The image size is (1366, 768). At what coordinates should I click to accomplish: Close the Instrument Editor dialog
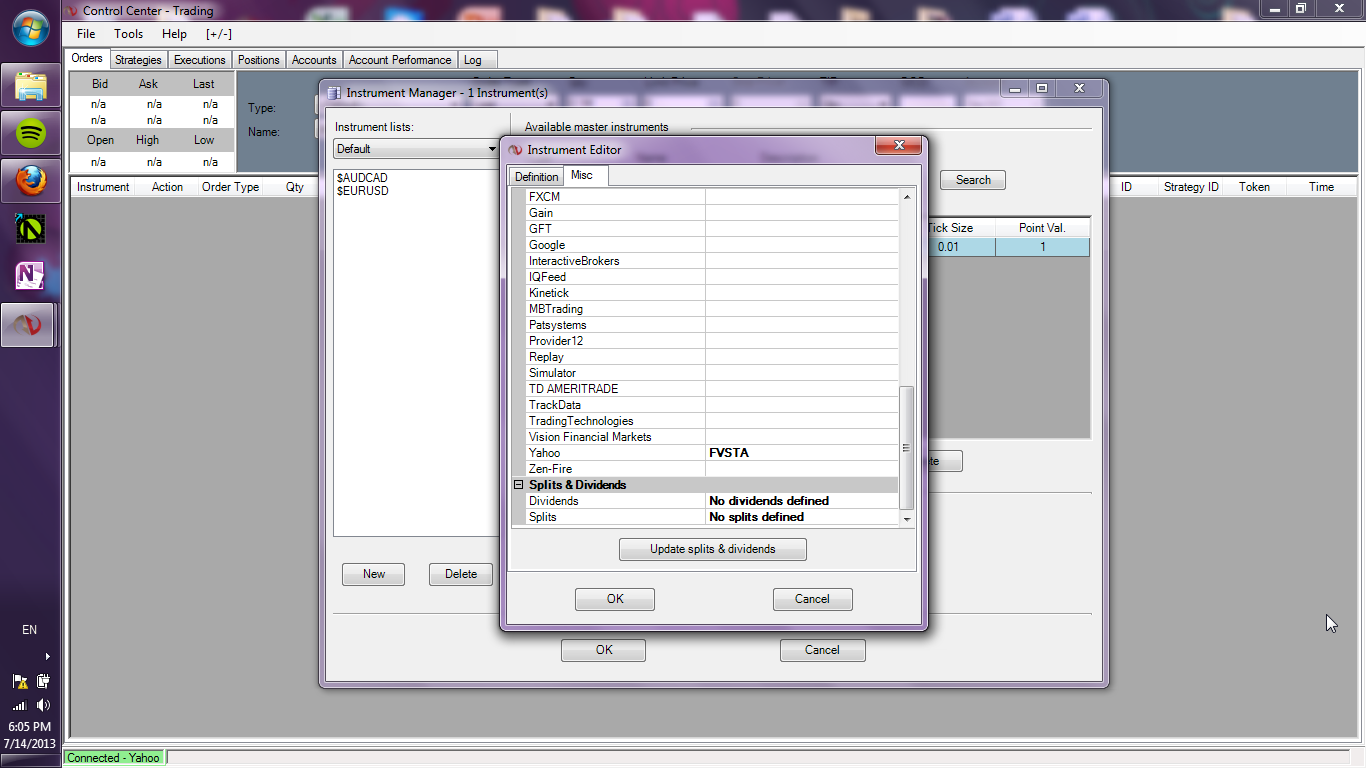click(x=898, y=146)
